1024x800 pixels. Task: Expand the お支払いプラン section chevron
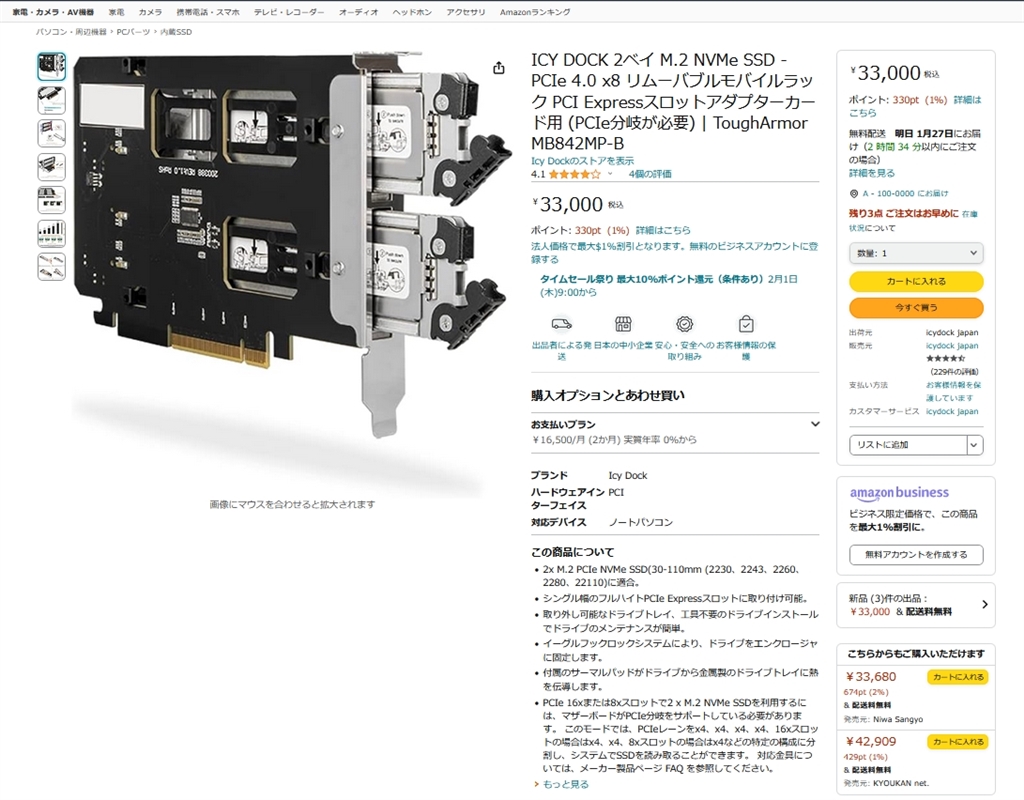[x=815, y=424]
